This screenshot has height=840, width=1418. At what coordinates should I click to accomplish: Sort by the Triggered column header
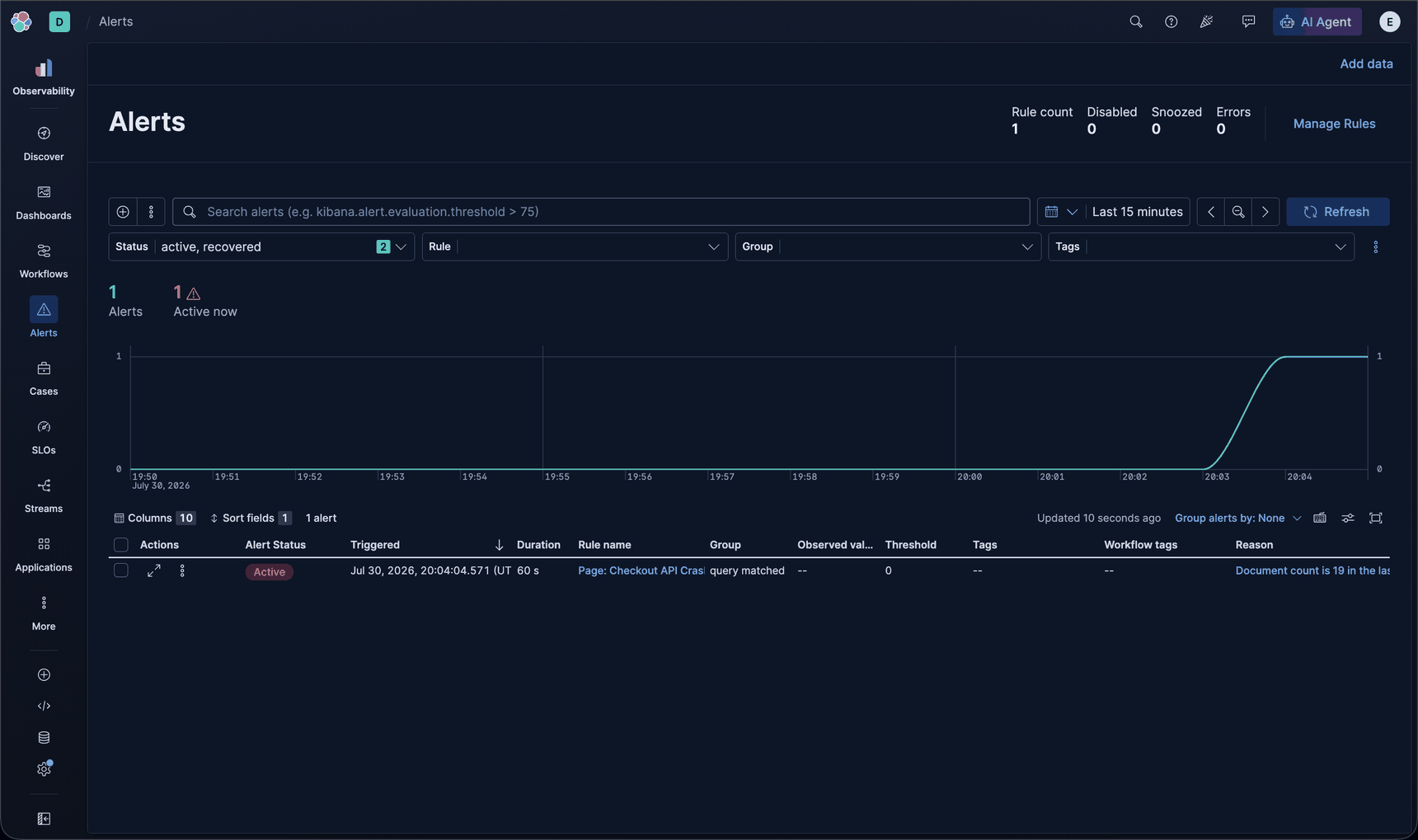pos(375,545)
